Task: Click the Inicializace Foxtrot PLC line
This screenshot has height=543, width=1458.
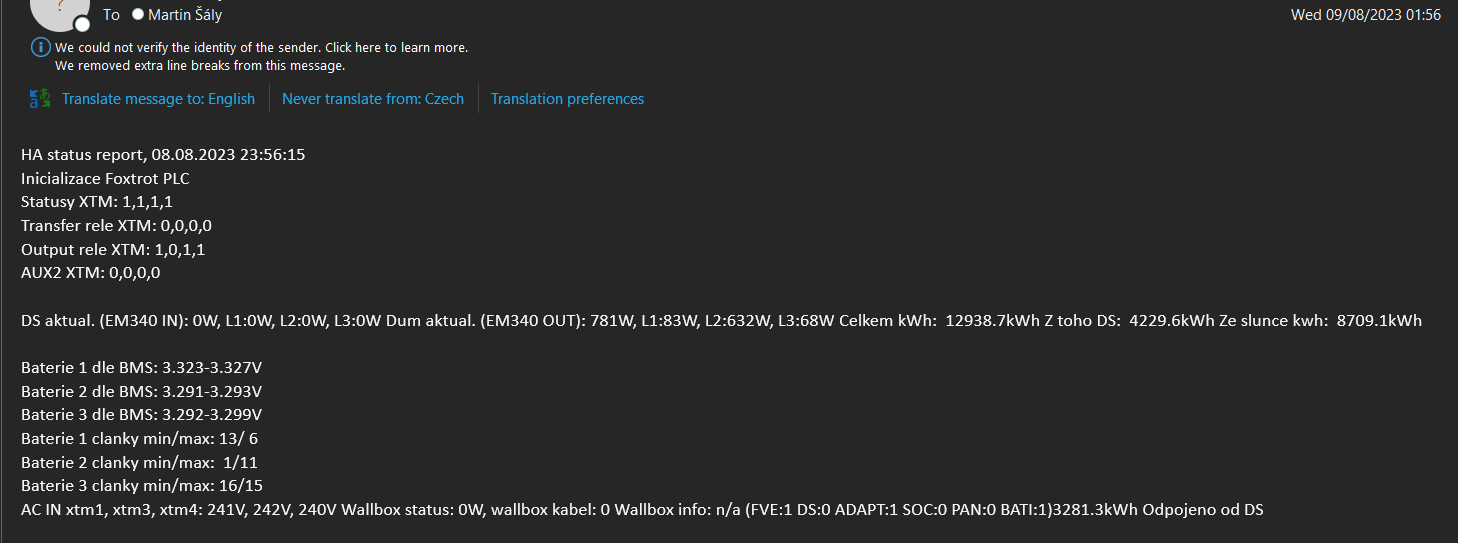Action: tap(105, 179)
